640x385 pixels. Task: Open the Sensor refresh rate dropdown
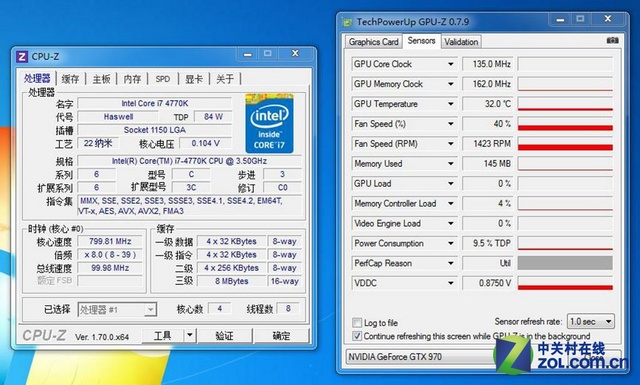tap(591, 322)
